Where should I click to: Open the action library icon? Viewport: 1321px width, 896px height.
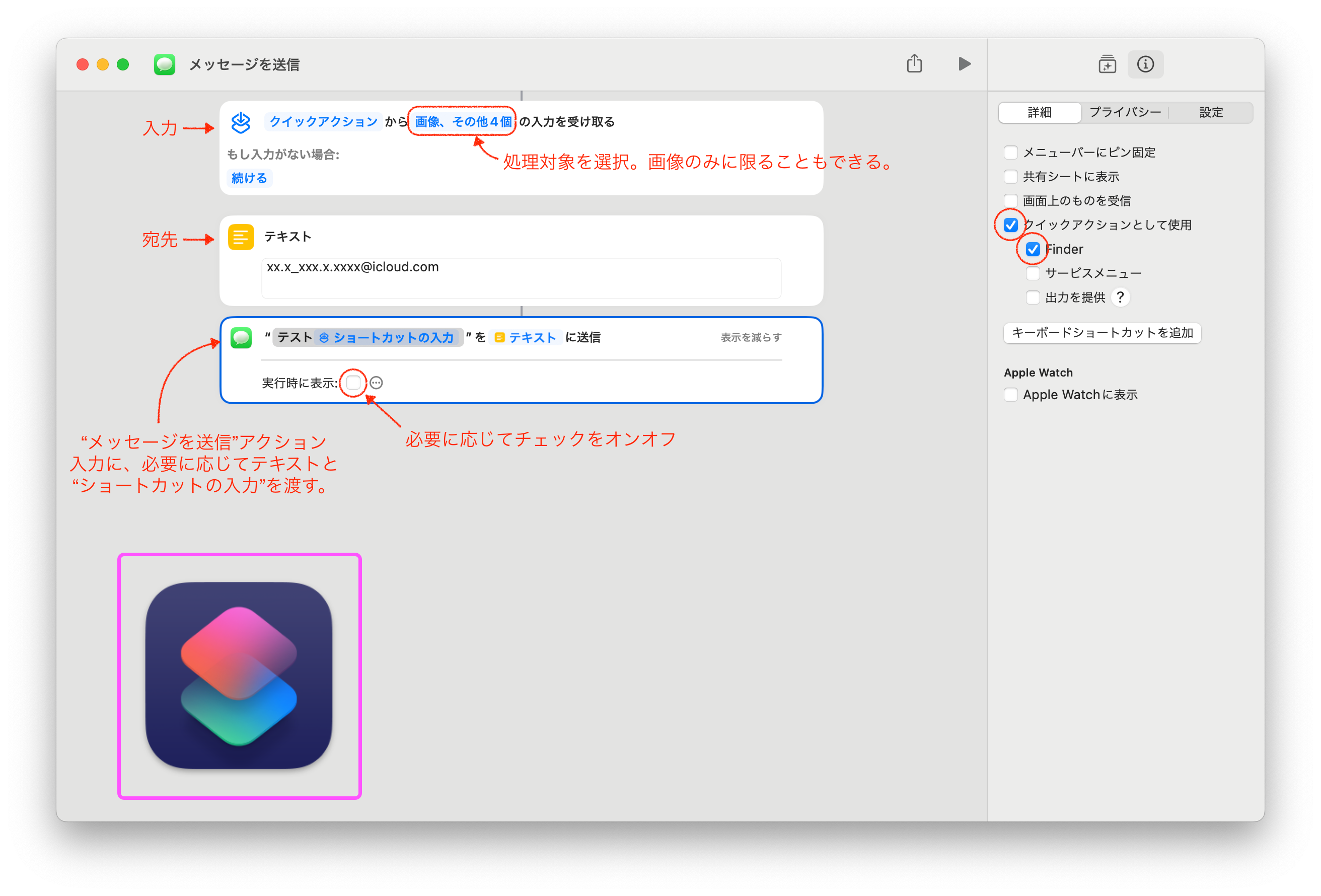pyautogui.click(x=1107, y=64)
